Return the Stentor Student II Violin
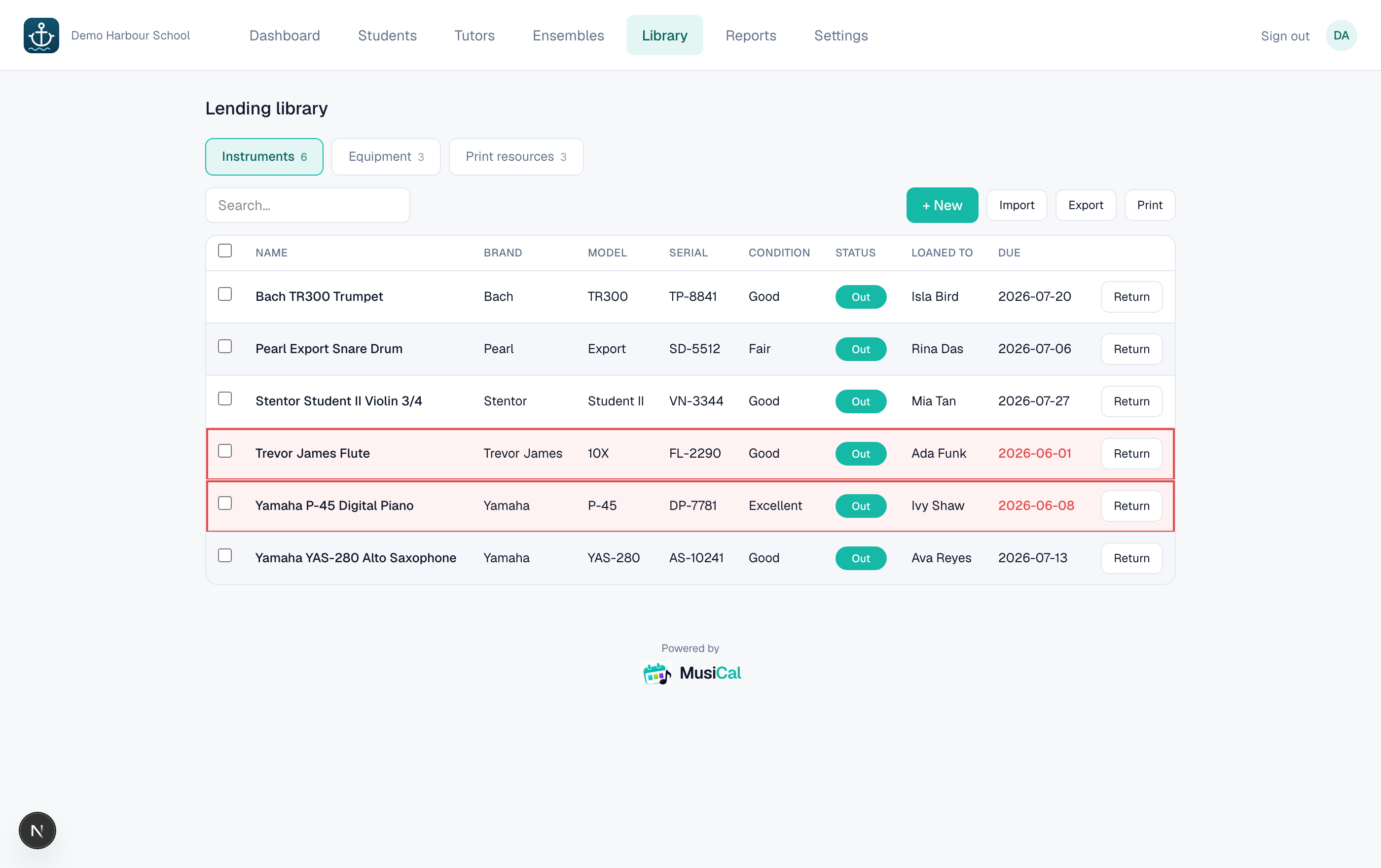This screenshot has width=1381, height=868. pyautogui.click(x=1131, y=401)
